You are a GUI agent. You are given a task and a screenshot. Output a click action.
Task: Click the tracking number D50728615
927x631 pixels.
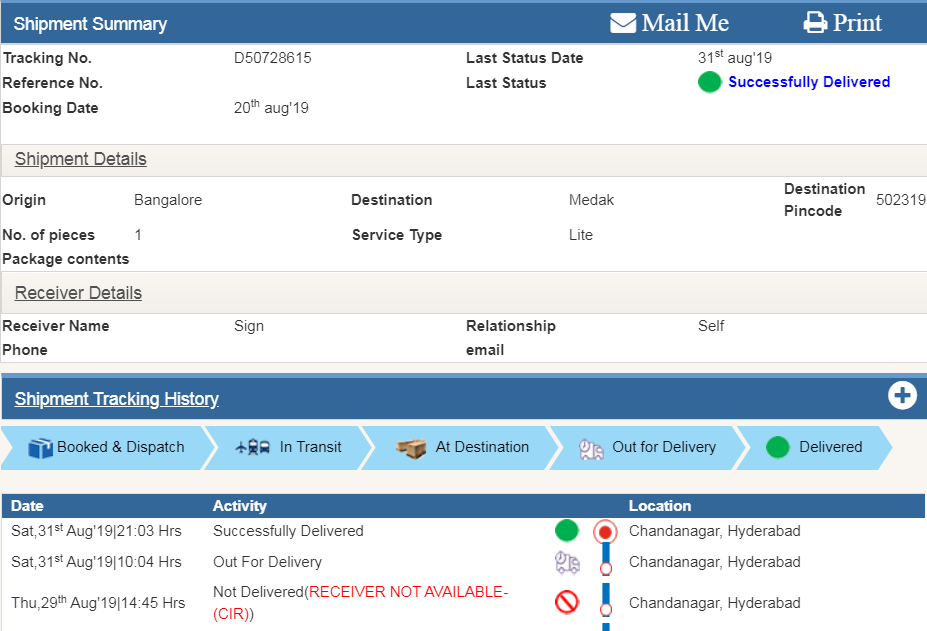point(272,58)
